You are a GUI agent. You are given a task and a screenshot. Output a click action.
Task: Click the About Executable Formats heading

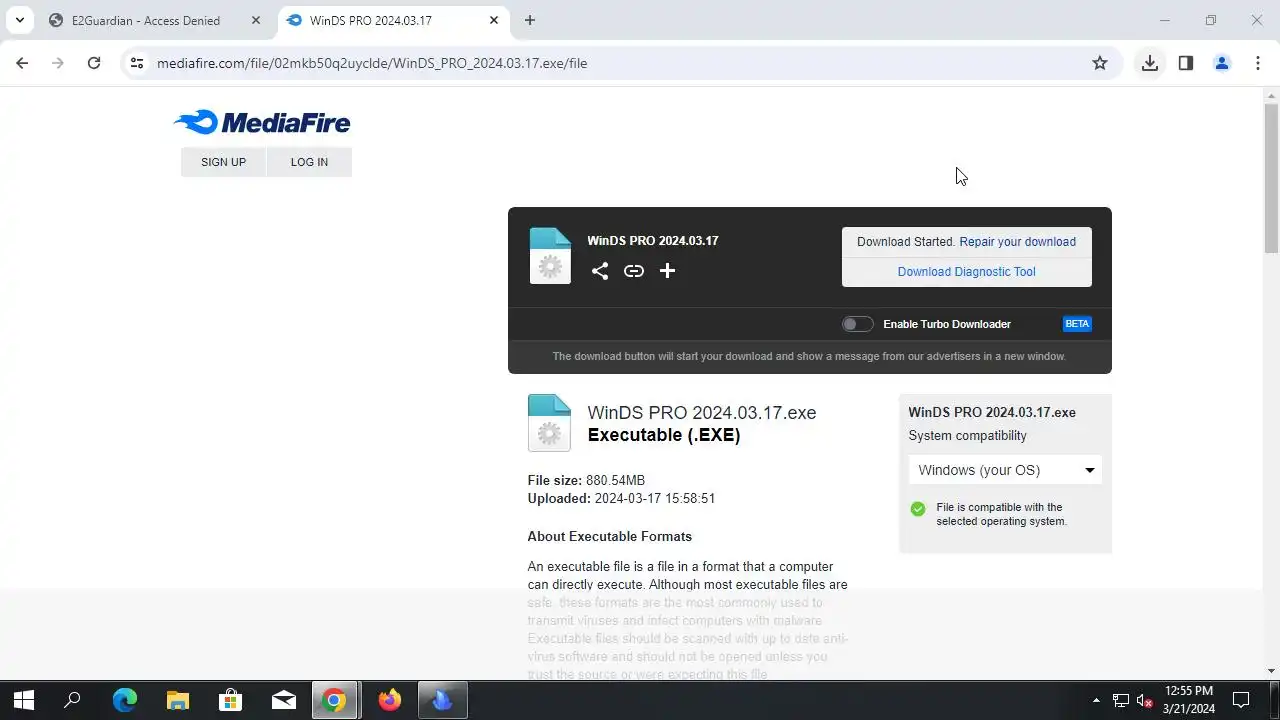(x=610, y=537)
